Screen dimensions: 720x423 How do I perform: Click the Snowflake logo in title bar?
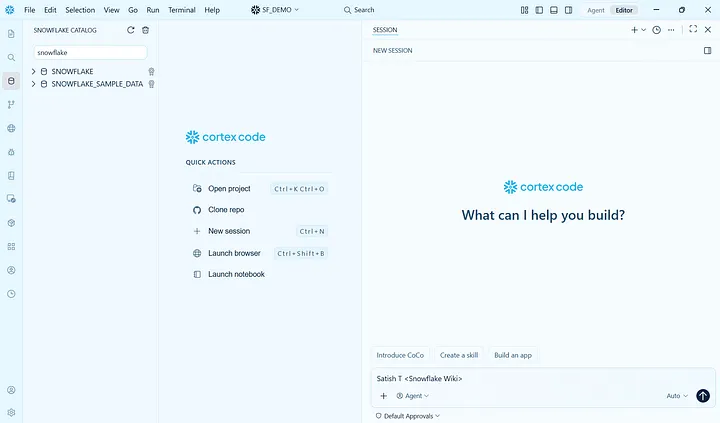10,10
